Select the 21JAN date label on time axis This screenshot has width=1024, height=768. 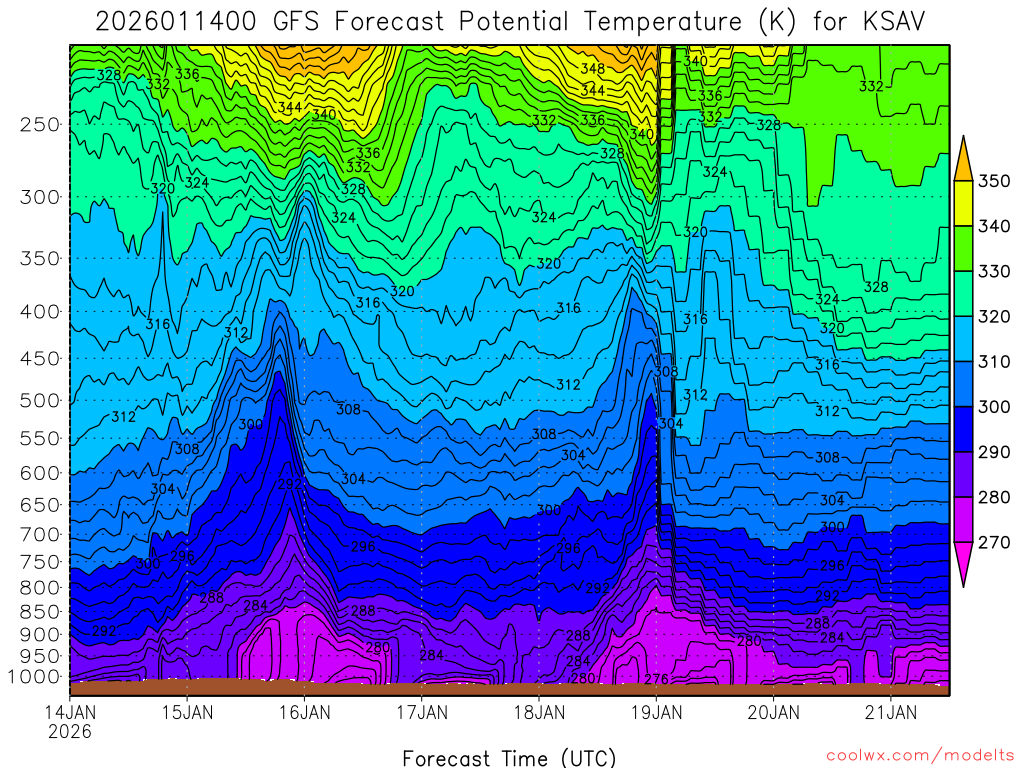(891, 712)
